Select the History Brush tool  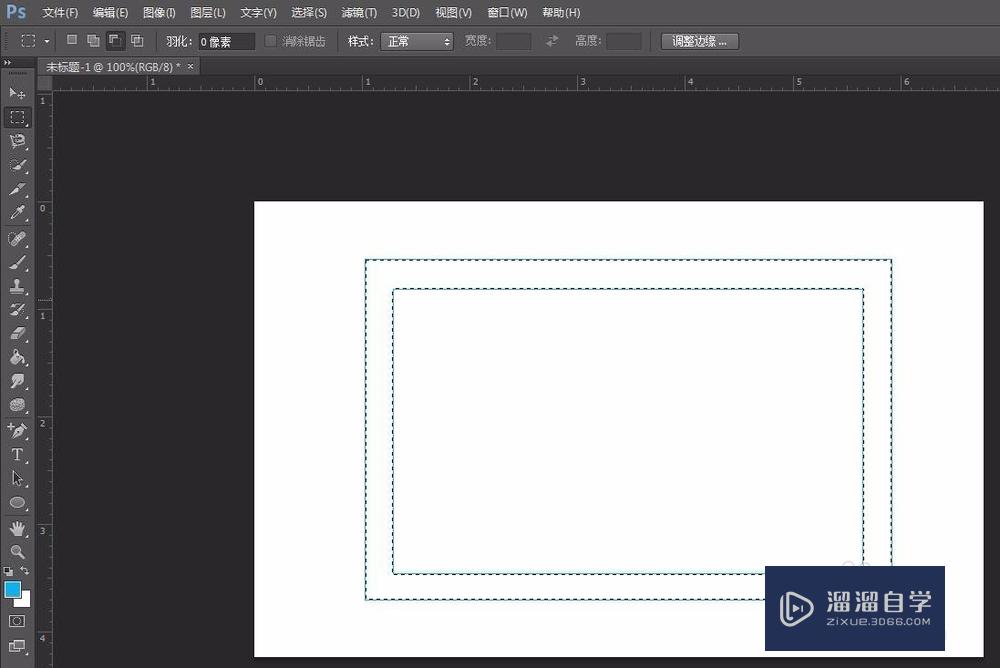(x=17, y=310)
